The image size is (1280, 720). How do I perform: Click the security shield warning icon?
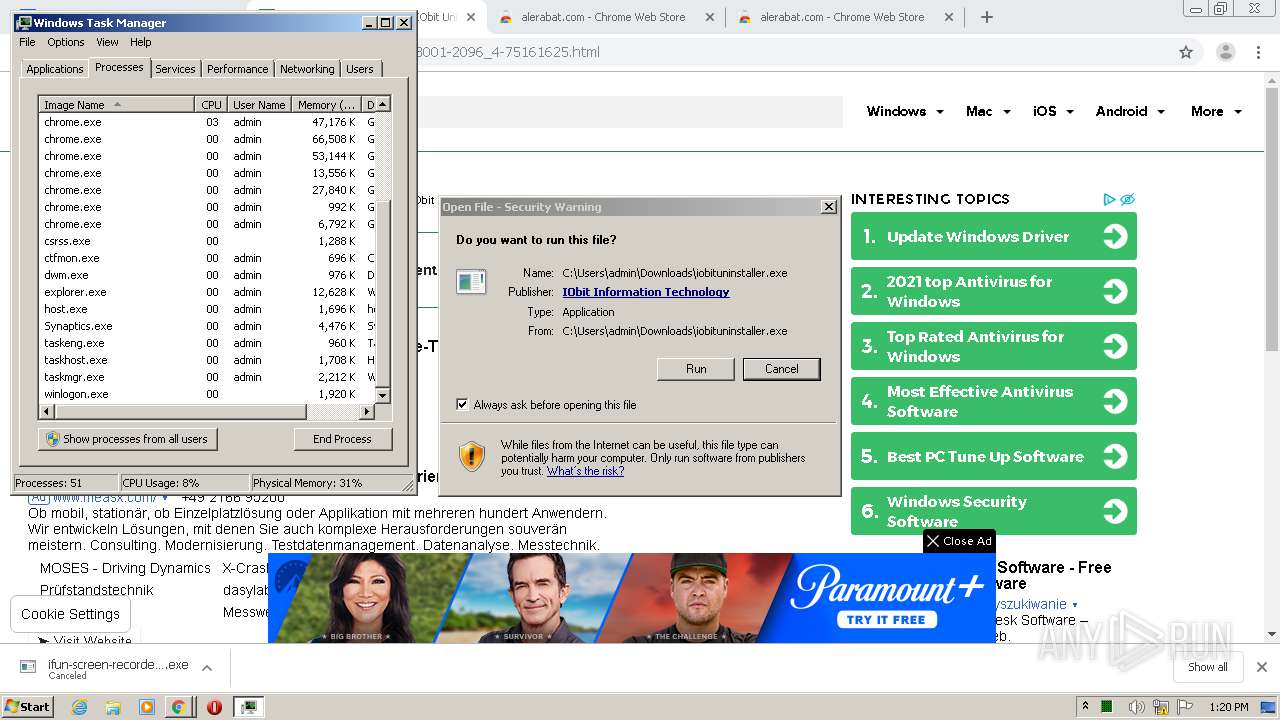472,457
